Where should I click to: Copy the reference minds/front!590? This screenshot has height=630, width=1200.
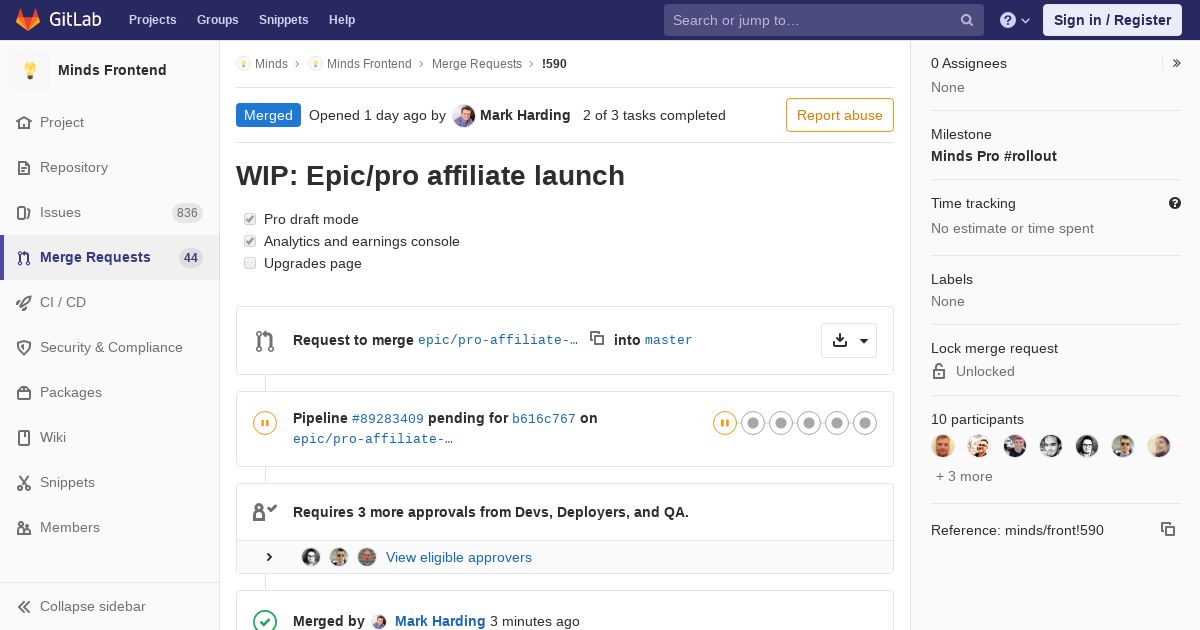(x=1168, y=529)
